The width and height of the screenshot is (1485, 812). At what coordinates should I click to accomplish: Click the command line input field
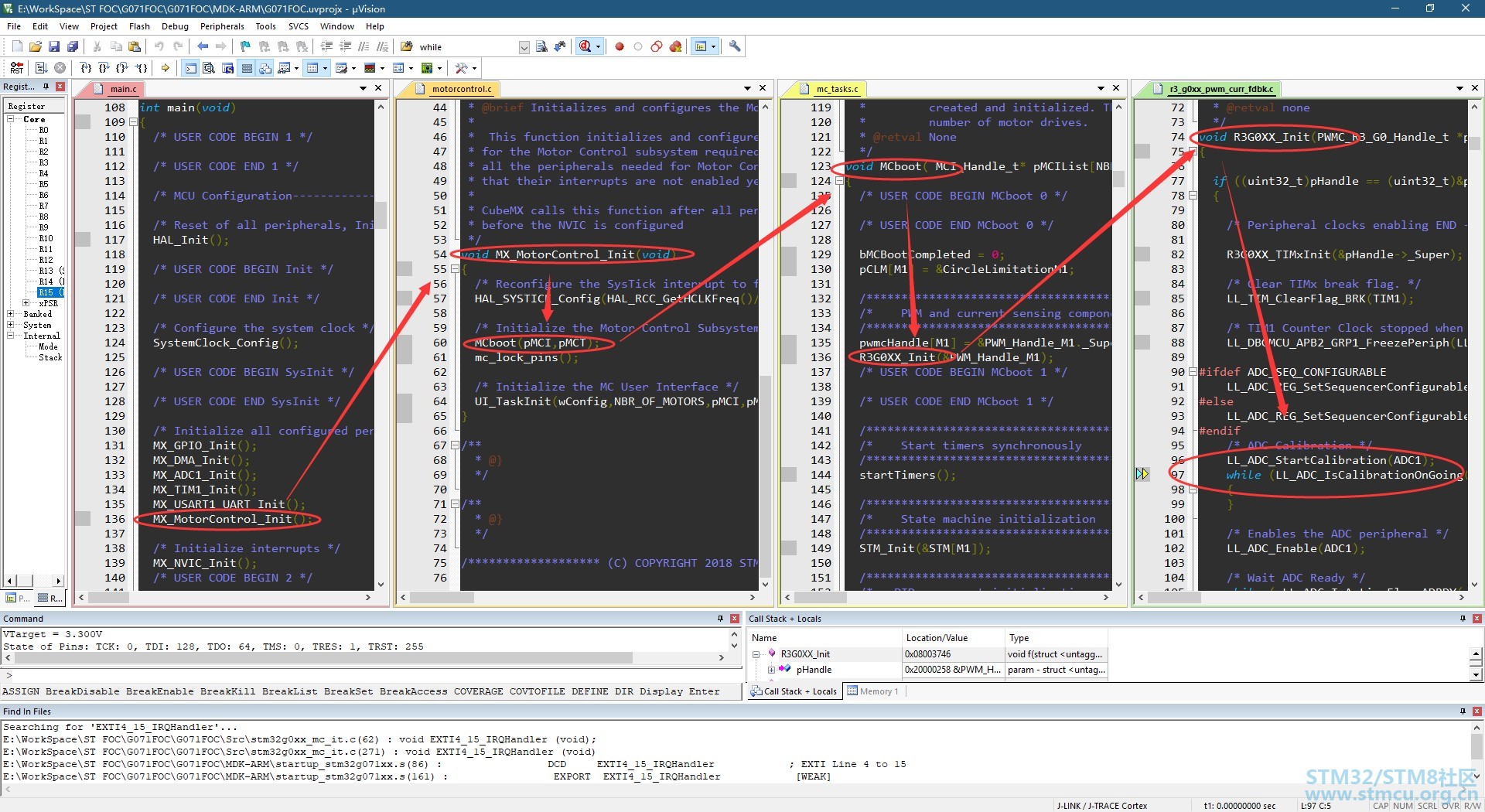[371, 676]
